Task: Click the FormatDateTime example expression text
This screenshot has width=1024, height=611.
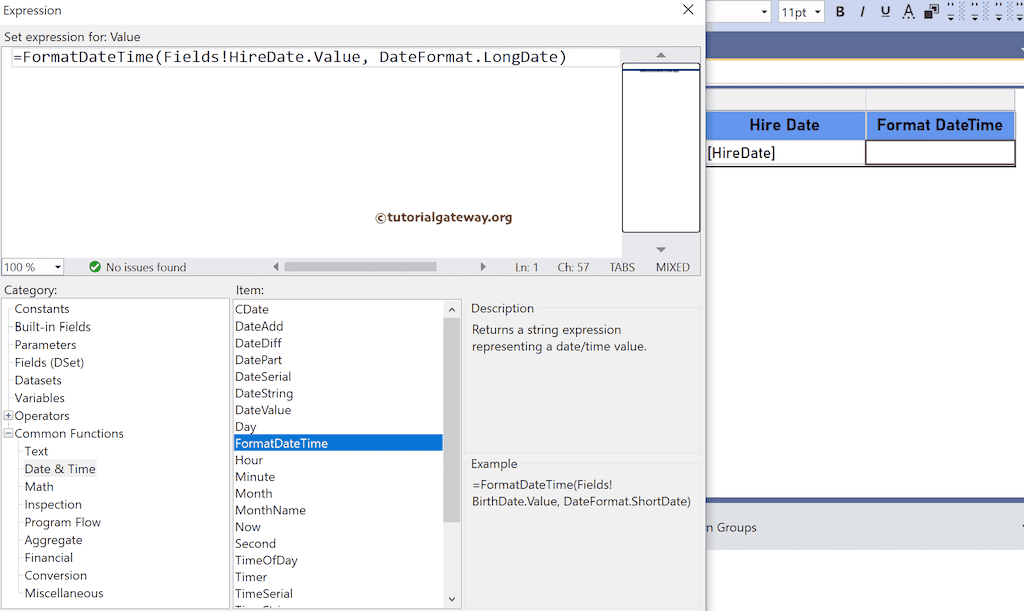Action: (x=581, y=493)
